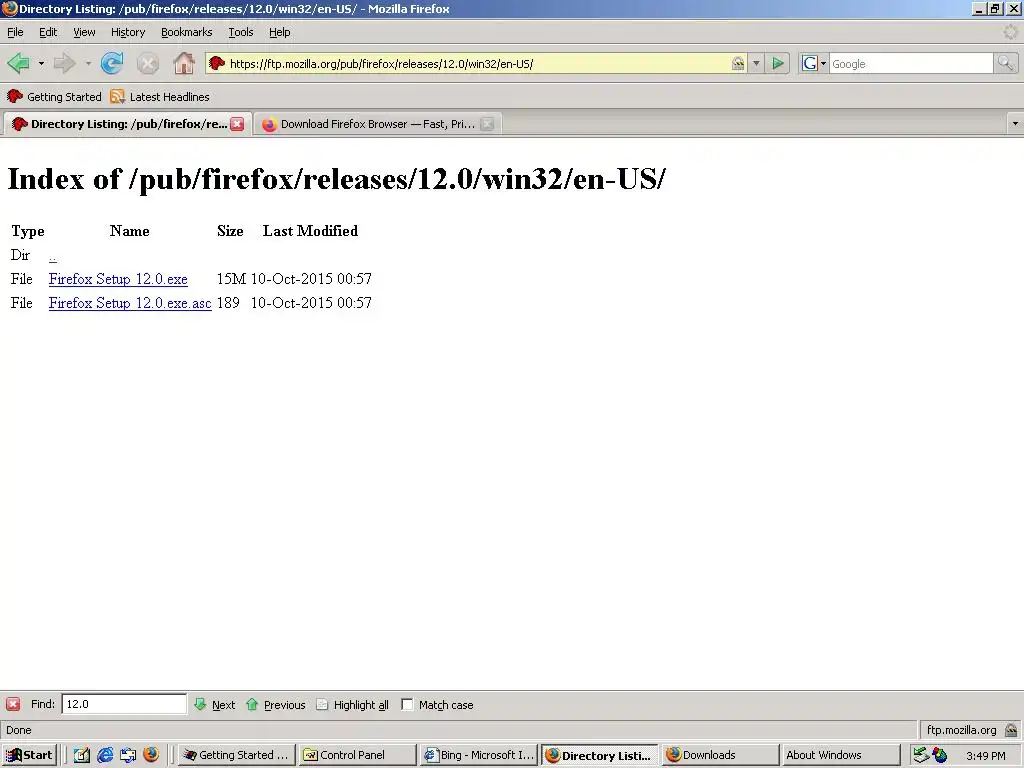The width and height of the screenshot is (1024, 768).
Task: Open the Forward history dropdown arrow
Action: click(x=88, y=63)
